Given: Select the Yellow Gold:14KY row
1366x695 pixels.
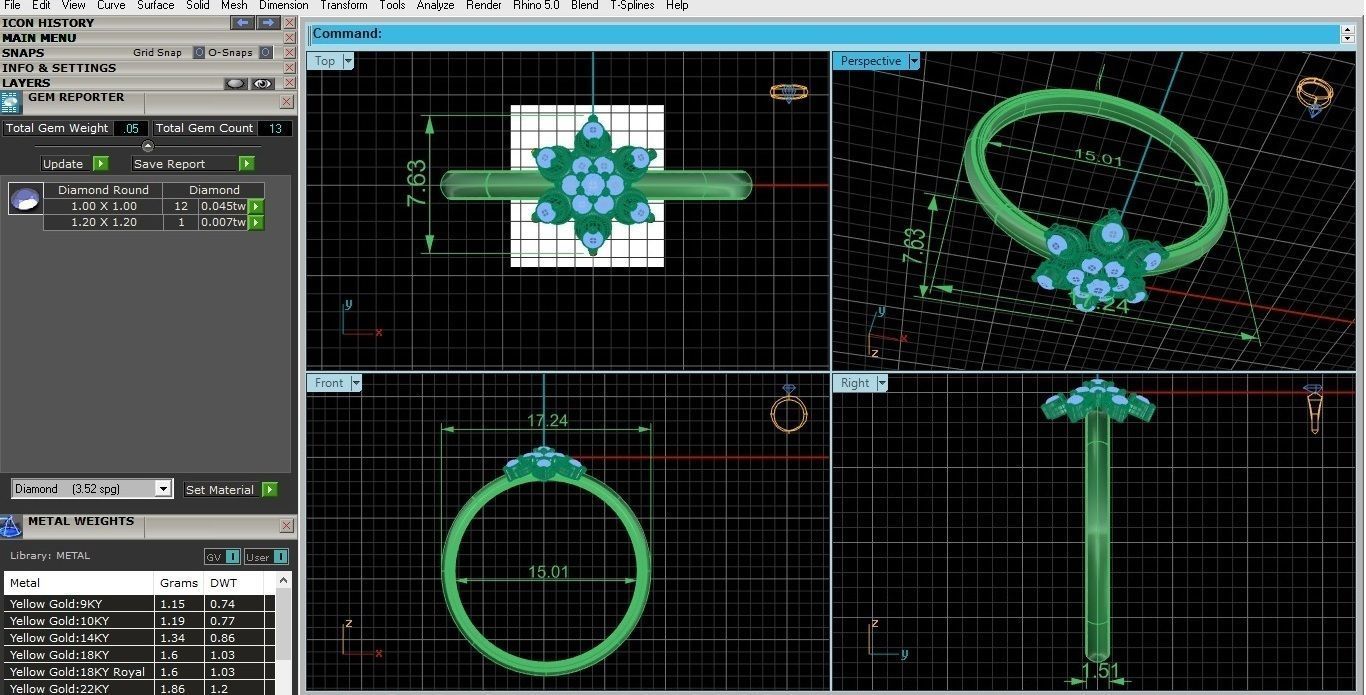Looking at the screenshot, I should coord(139,638).
